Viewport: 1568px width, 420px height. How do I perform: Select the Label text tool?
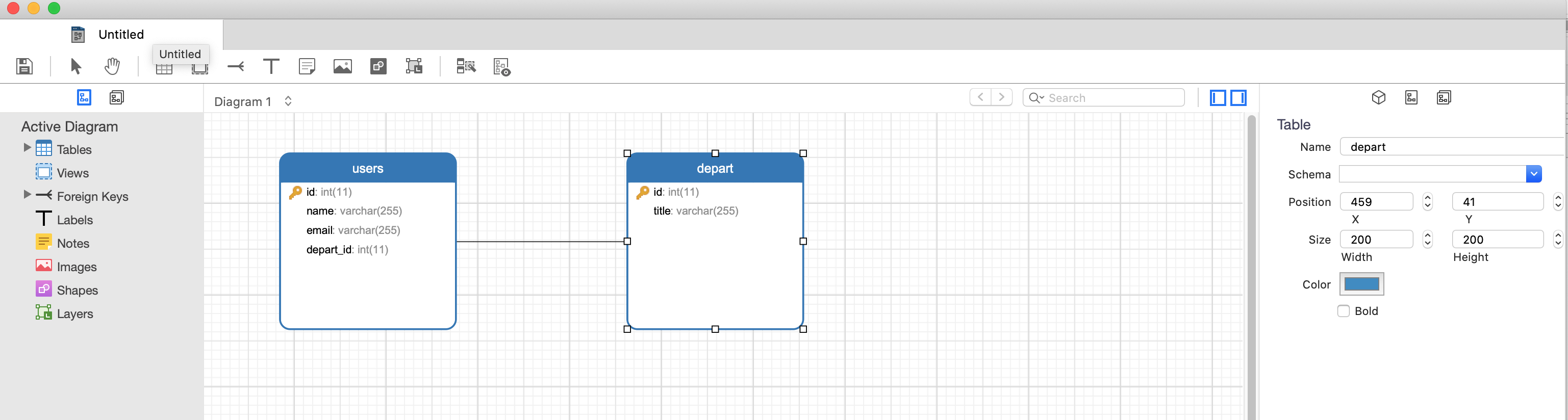pos(271,66)
